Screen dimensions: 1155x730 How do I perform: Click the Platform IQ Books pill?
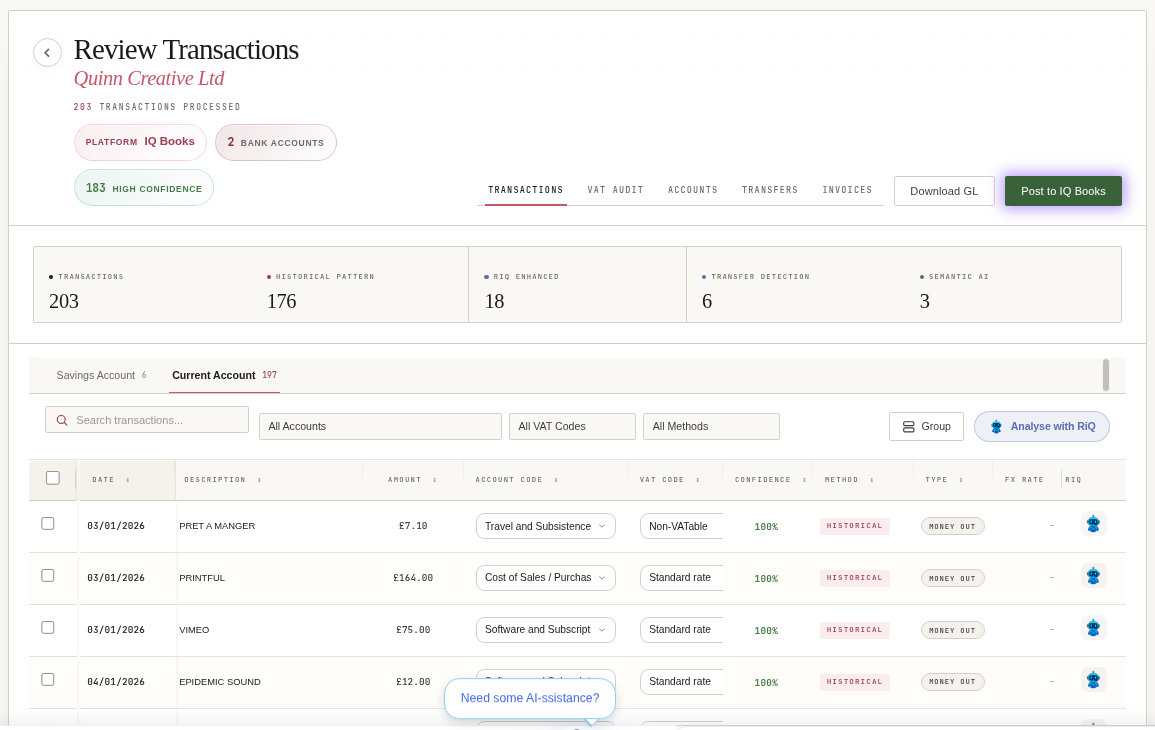pos(140,142)
